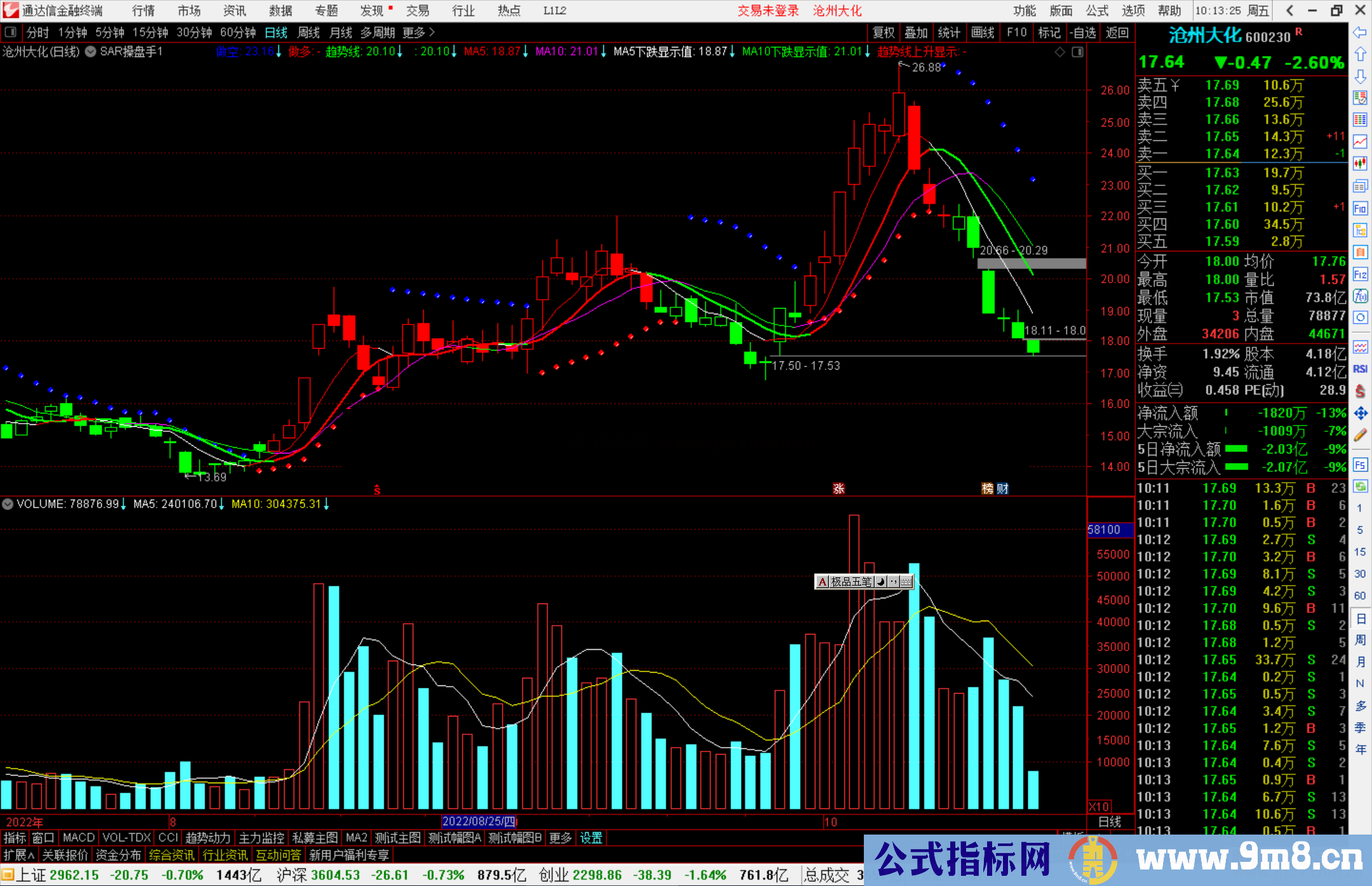Open the 更多 indicator tabs list
Image resolution: width=1372 pixels, height=886 pixels.
[x=560, y=838]
